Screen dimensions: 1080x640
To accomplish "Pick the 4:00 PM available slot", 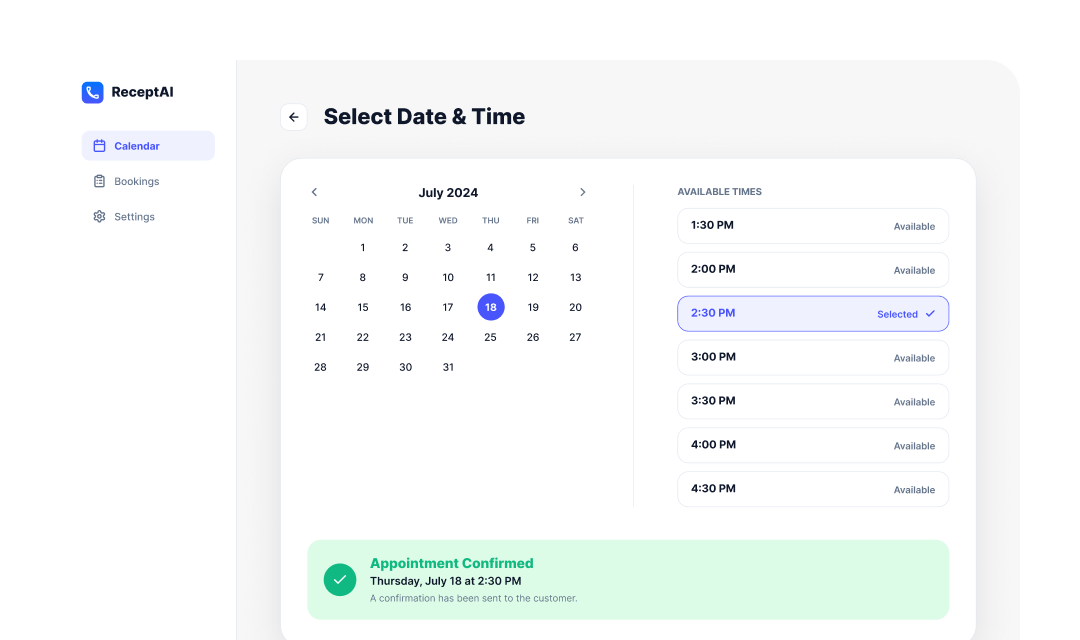I will [813, 446].
